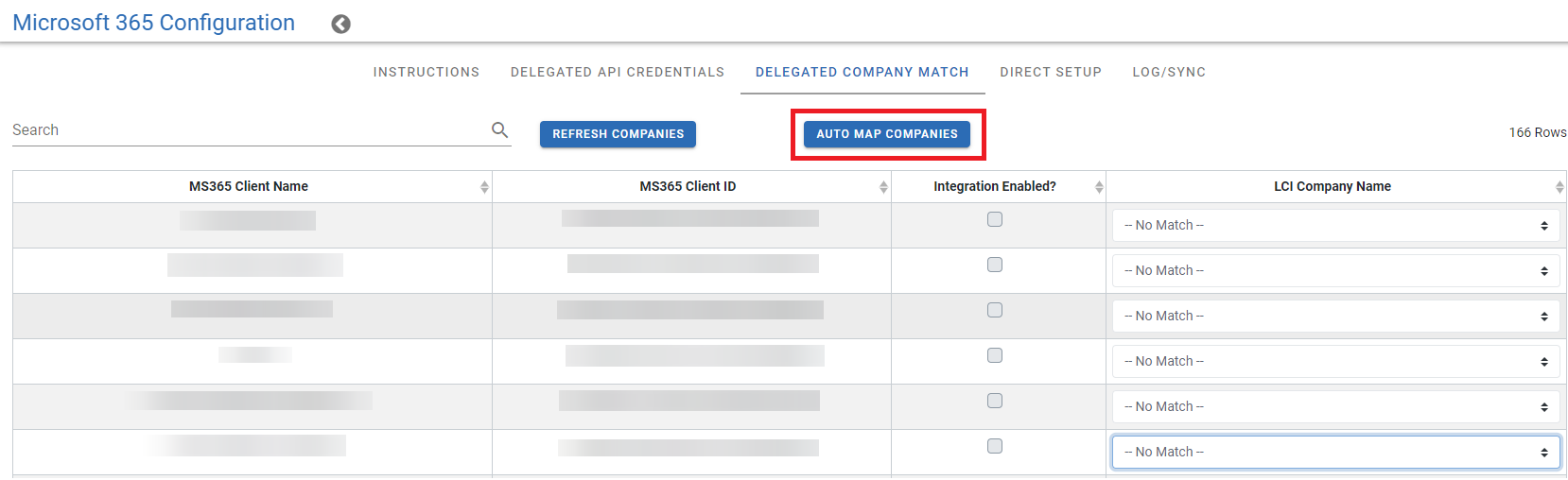Click the Refresh Companies button

(x=618, y=134)
